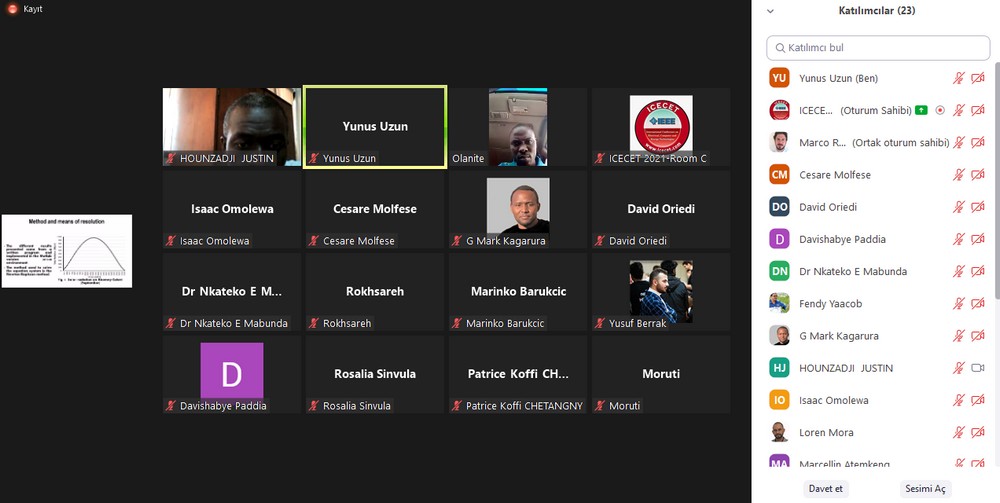Select Marco R. co-host entry in list

pos(822,143)
